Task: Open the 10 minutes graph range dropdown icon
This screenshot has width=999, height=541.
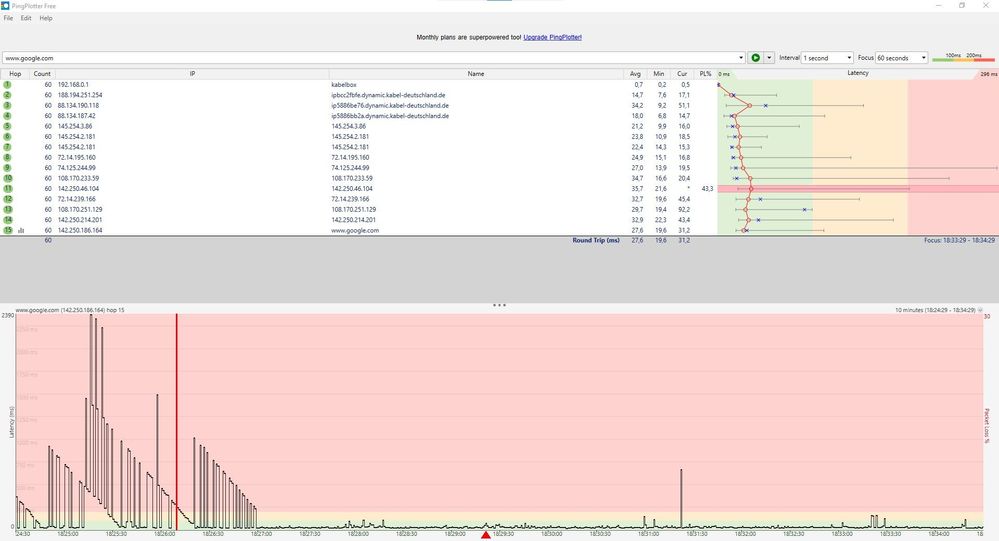Action: (x=981, y=310)
